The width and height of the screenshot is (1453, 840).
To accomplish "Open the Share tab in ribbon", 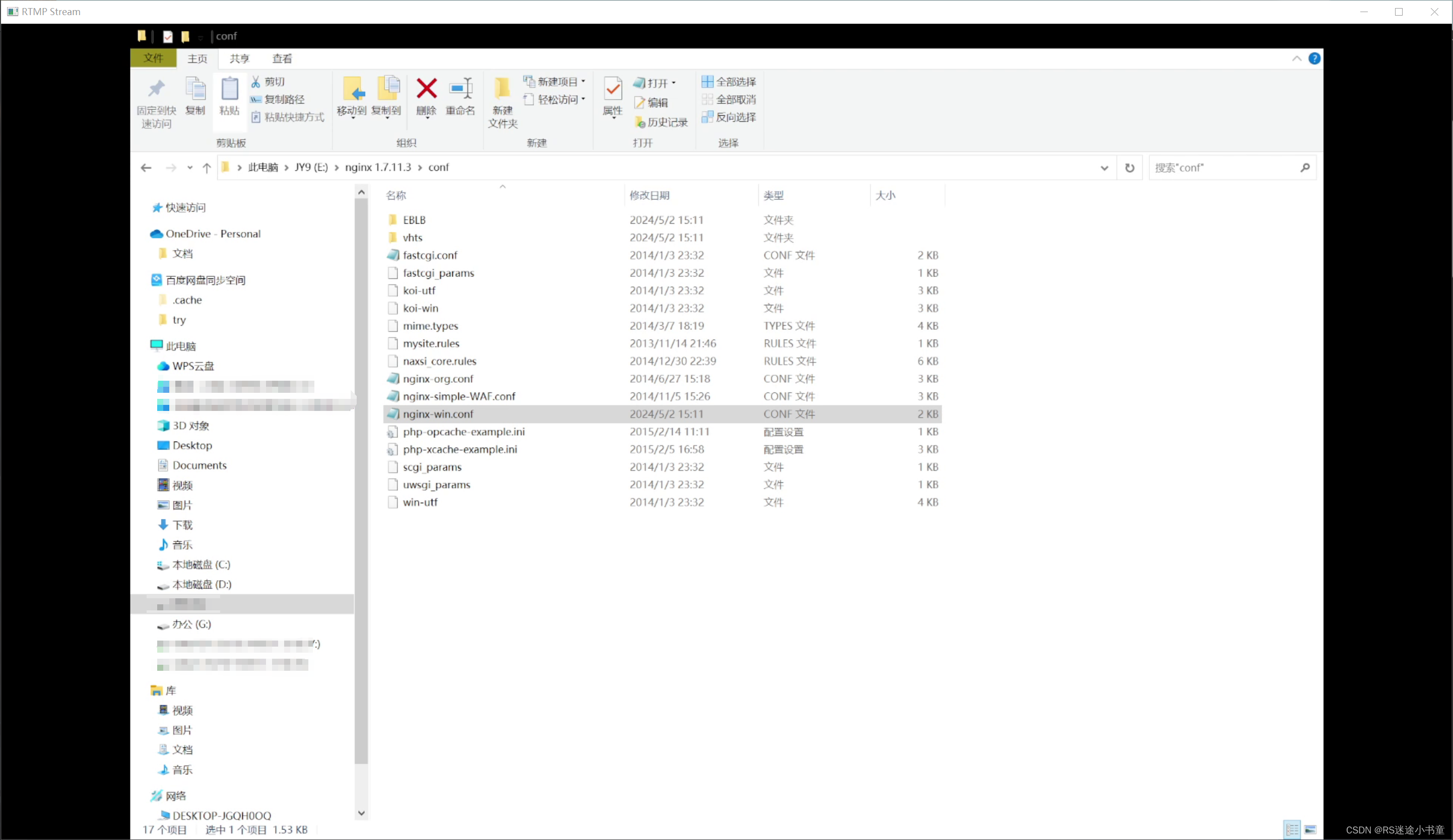I will 239,59.
